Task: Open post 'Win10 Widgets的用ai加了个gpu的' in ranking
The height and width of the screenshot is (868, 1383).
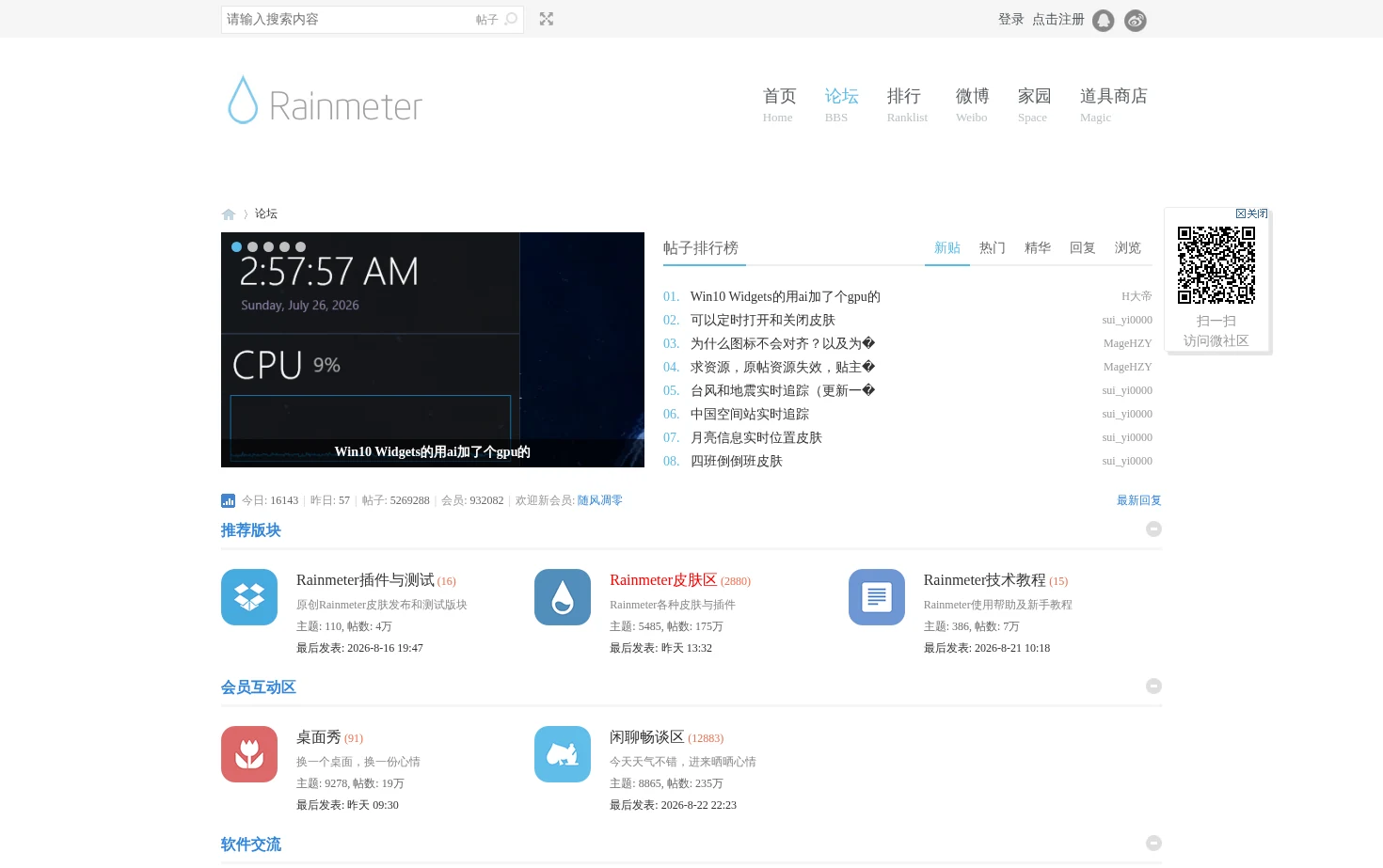Action: [786, 297]
